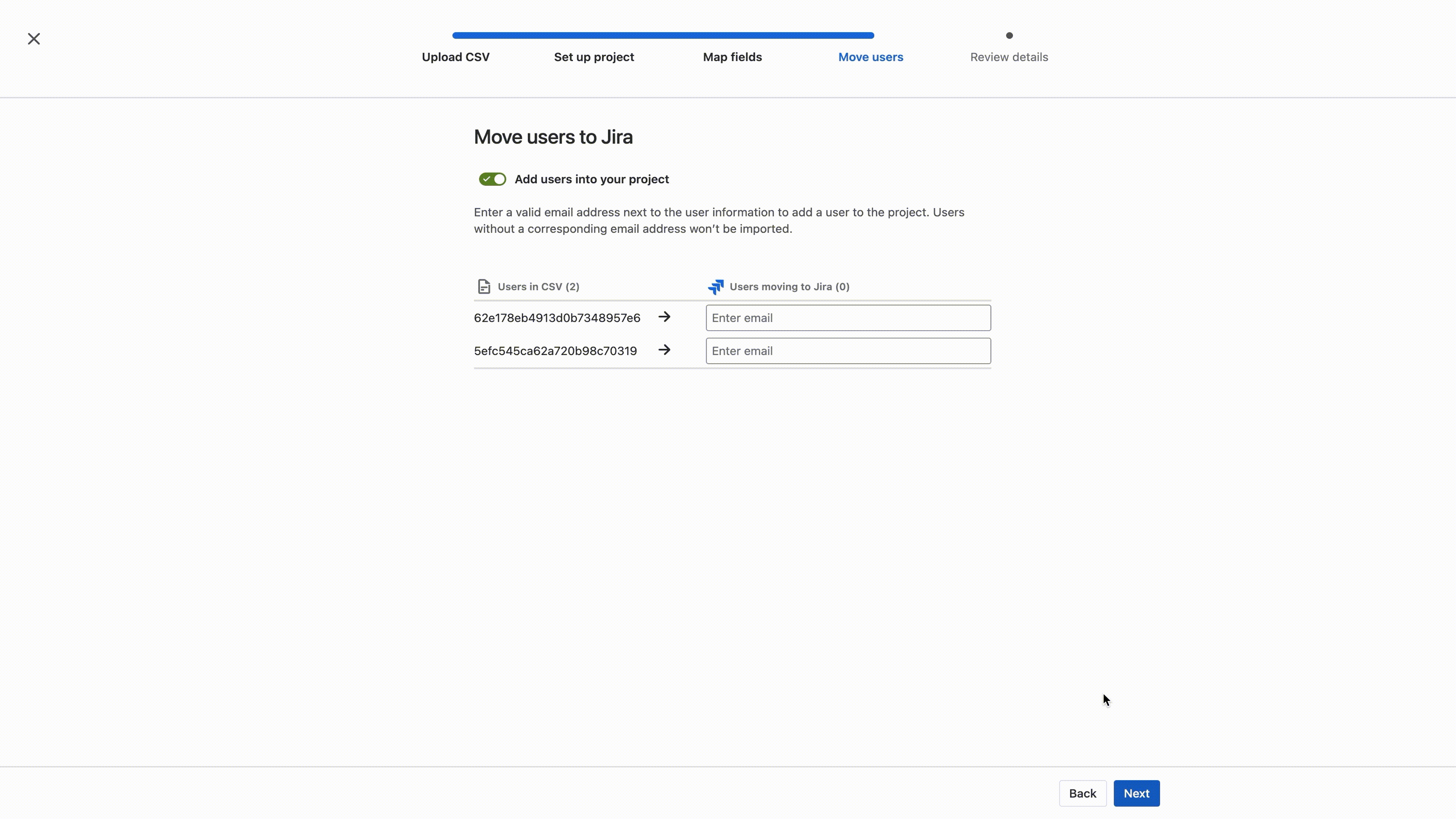Click the Back button

[x=1083, y=793]
